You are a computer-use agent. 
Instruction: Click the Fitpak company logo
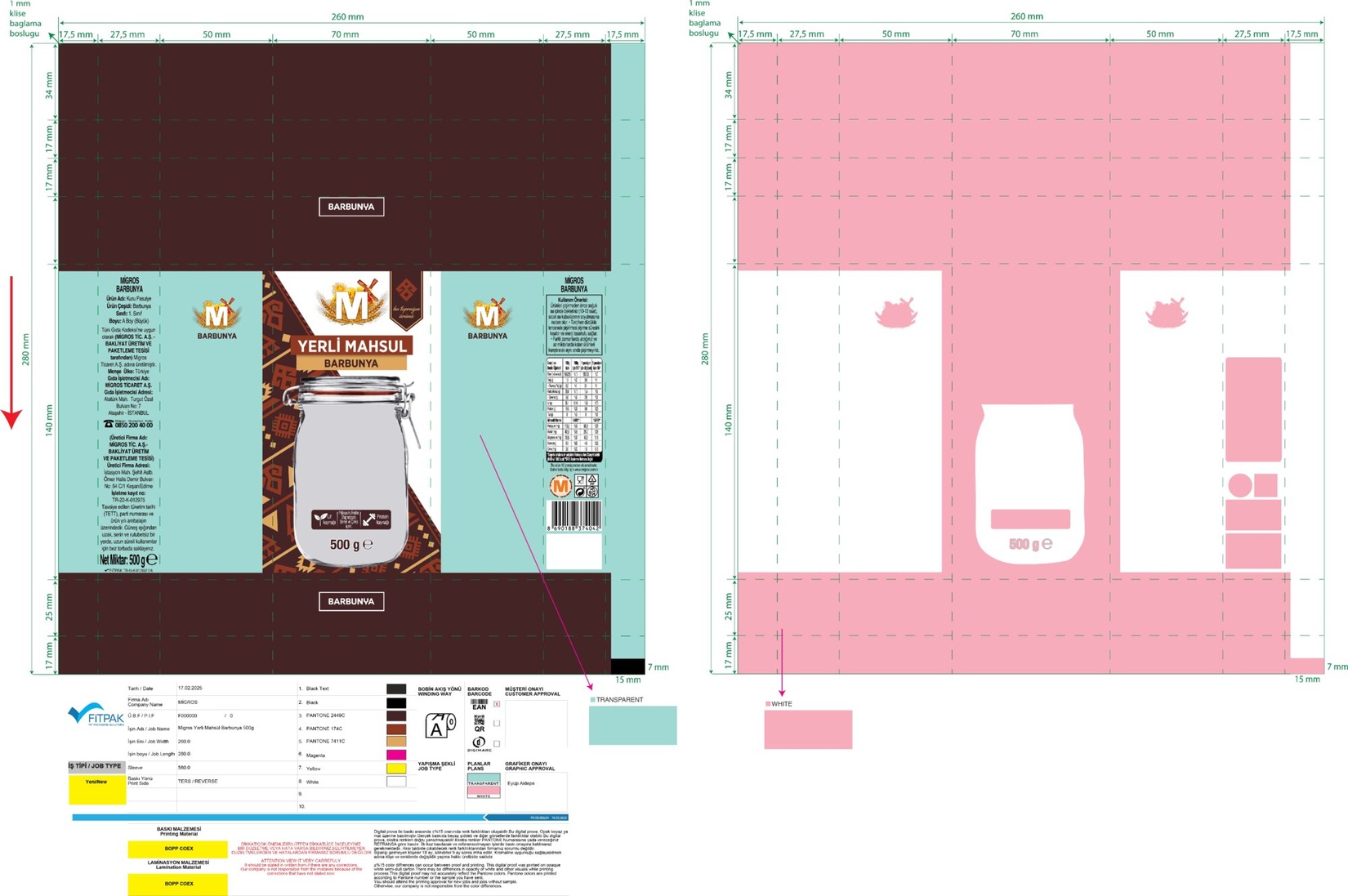click(x=96, y=715)
